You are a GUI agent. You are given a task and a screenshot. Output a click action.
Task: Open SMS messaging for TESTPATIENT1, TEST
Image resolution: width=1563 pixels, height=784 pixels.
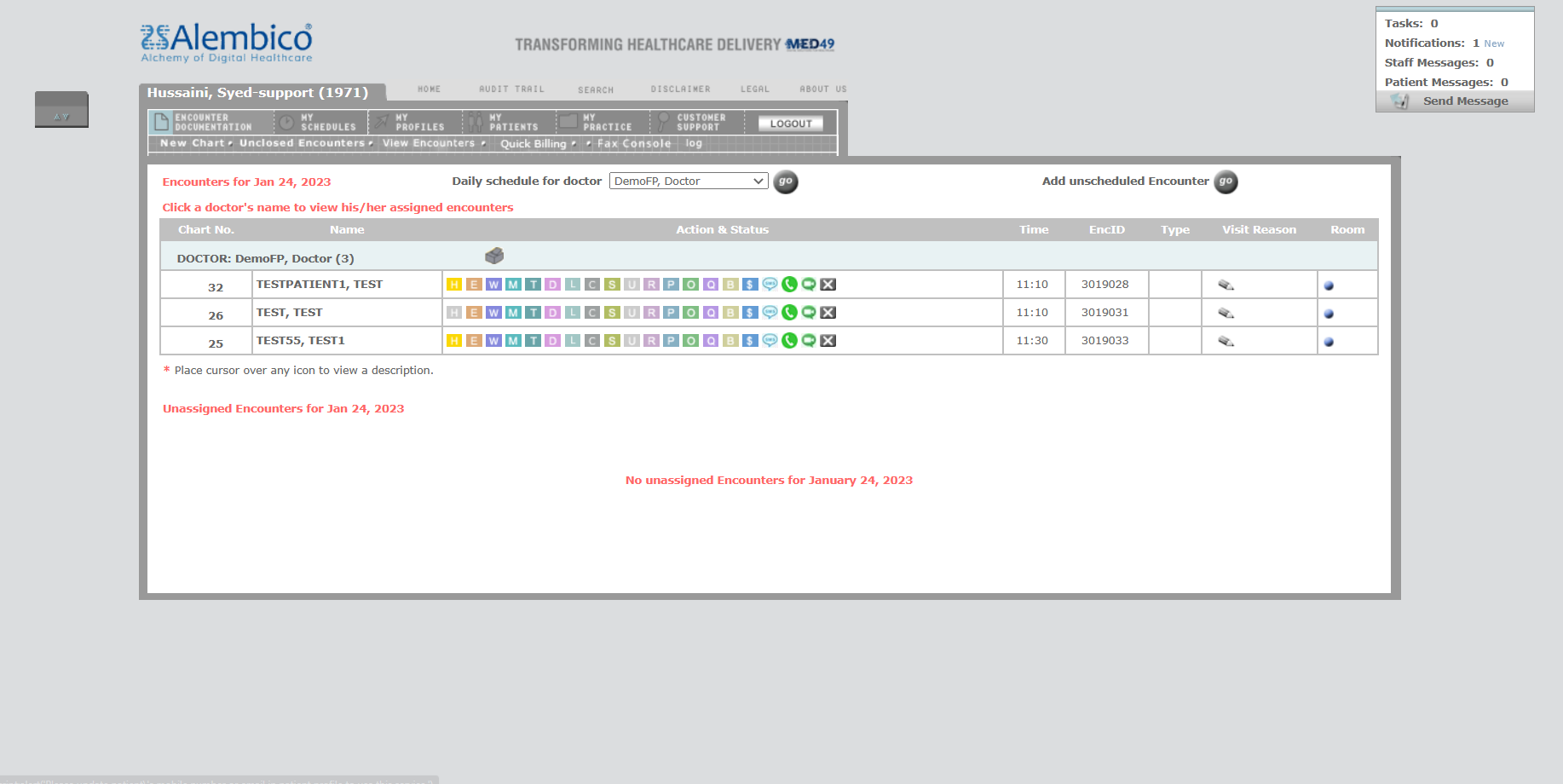coord(770,284)
